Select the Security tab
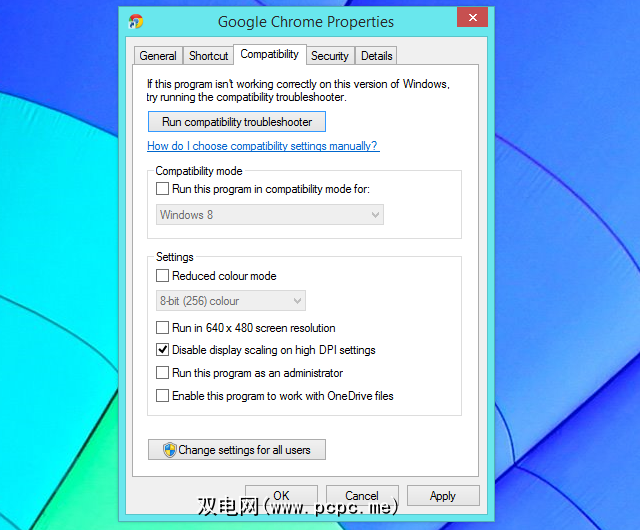This screenshot has height=530, width=640. pos(330,56)
